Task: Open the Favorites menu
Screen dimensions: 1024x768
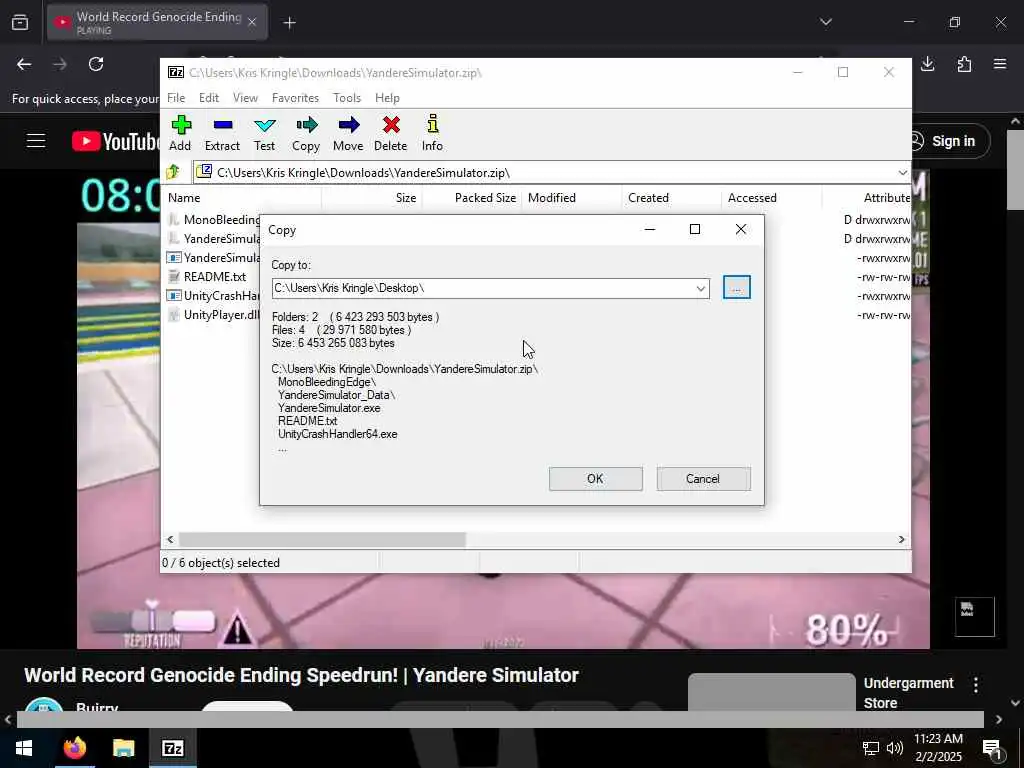Action: point(295,98)
